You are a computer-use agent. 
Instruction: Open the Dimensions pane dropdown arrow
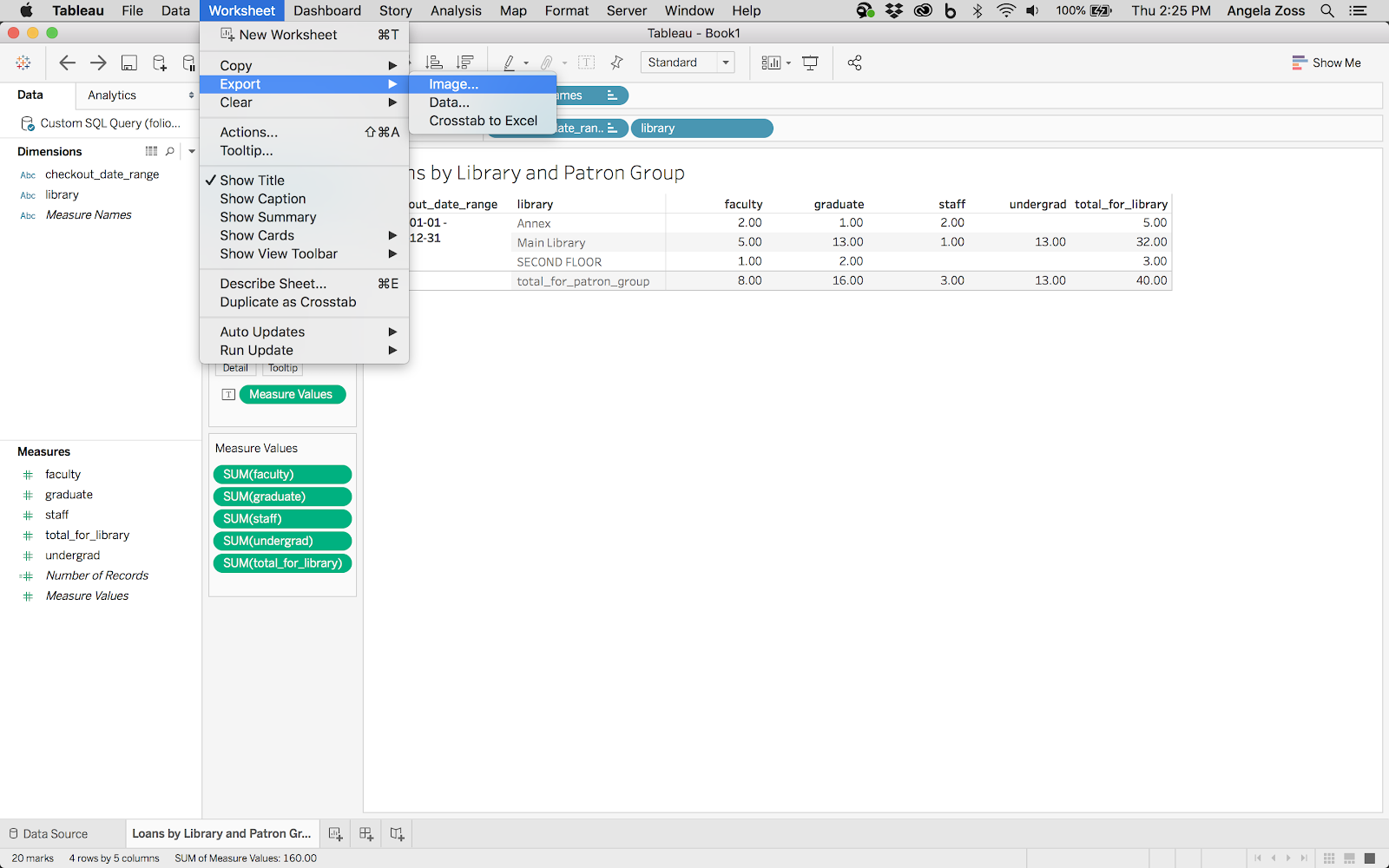pos(192,151)
